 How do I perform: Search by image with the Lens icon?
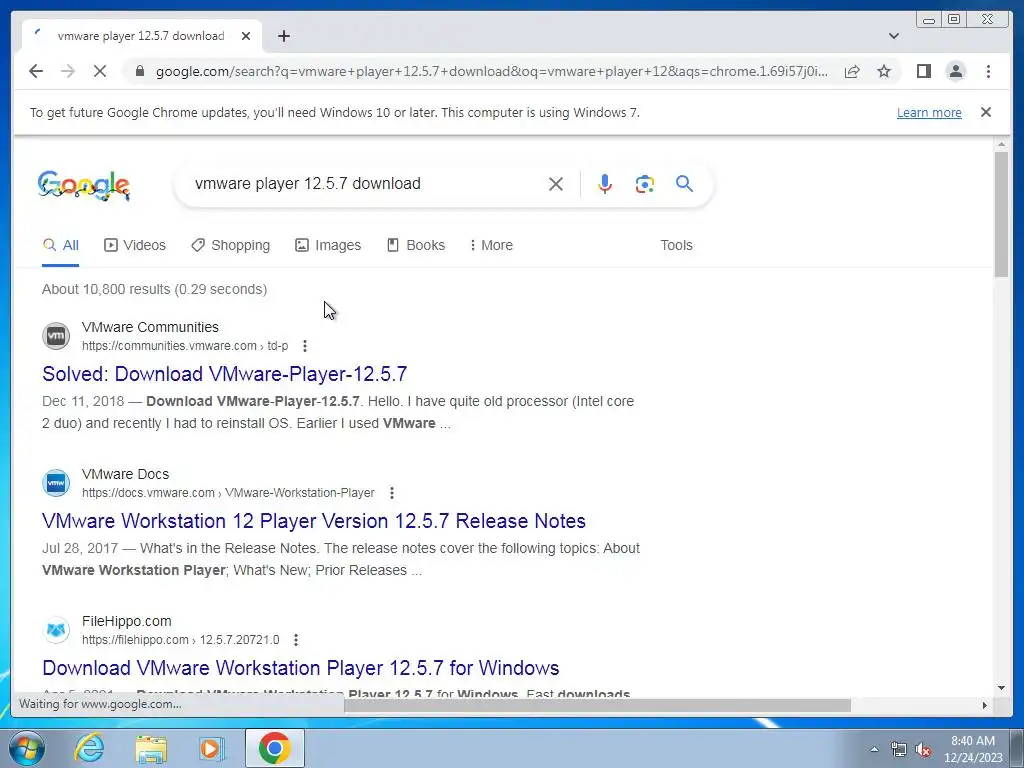click(x=645, y=184)
